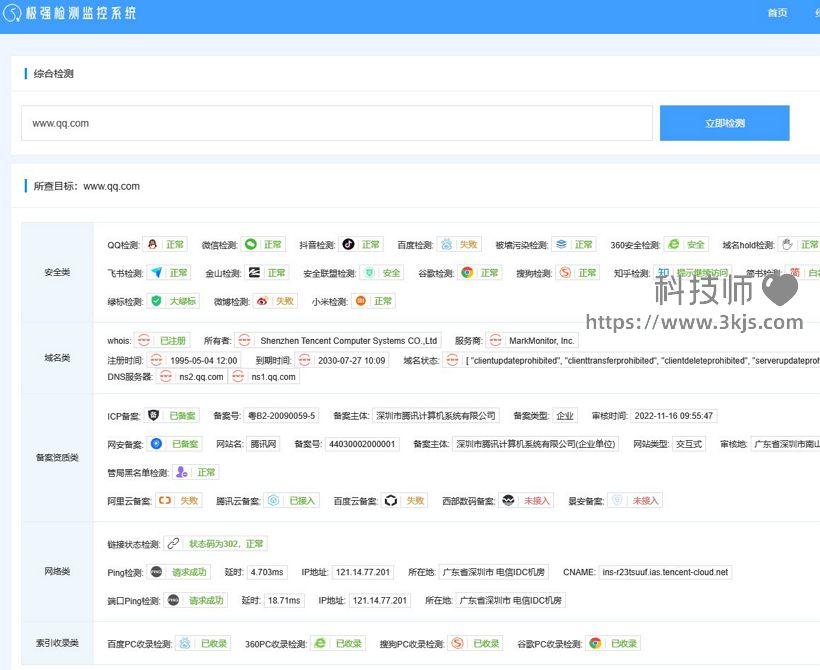Click the 网安 record number 44030002000001
This screenshot has width=820, height=670.
pyautogui.click(x=362, y=444)
